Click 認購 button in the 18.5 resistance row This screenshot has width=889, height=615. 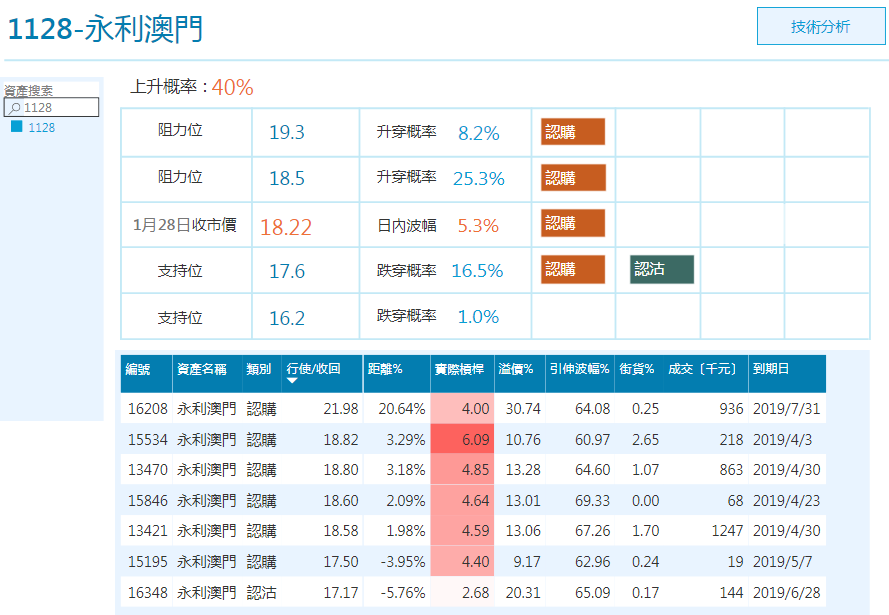coord(573,177)
